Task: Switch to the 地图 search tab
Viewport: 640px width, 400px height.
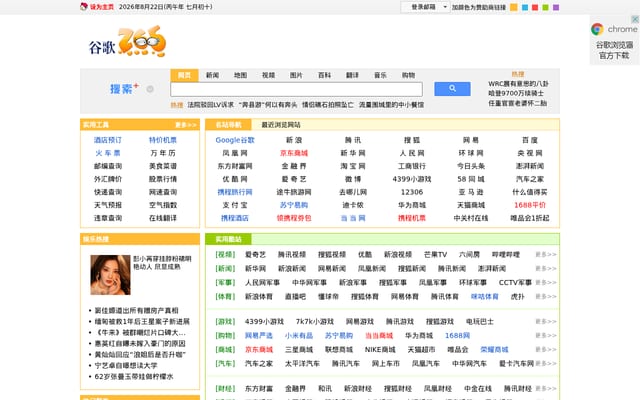Action: pyautogui.click(x=240, y=75)
